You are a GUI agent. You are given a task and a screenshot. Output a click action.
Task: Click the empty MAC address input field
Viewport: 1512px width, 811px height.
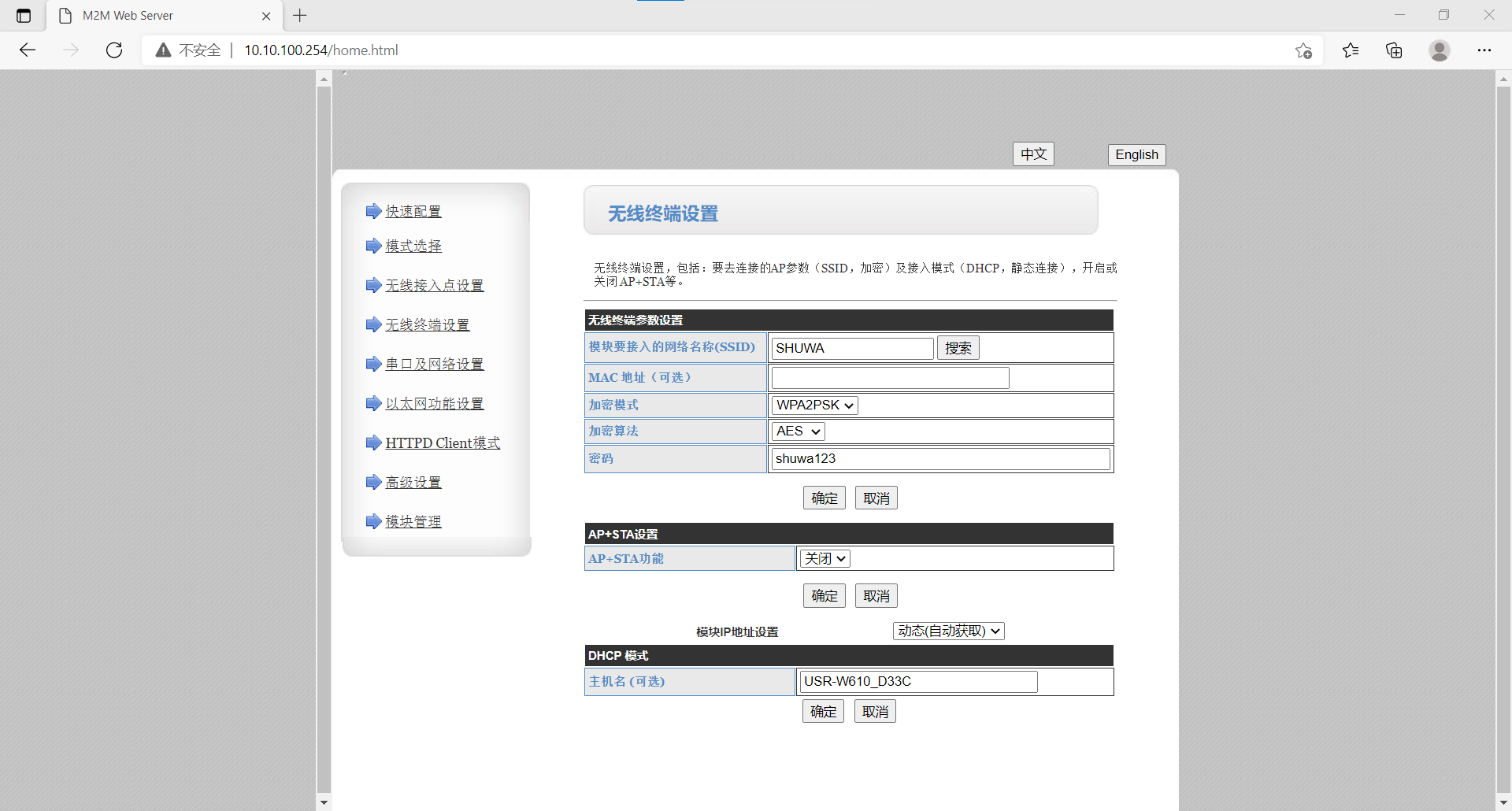tap(890, 378)
